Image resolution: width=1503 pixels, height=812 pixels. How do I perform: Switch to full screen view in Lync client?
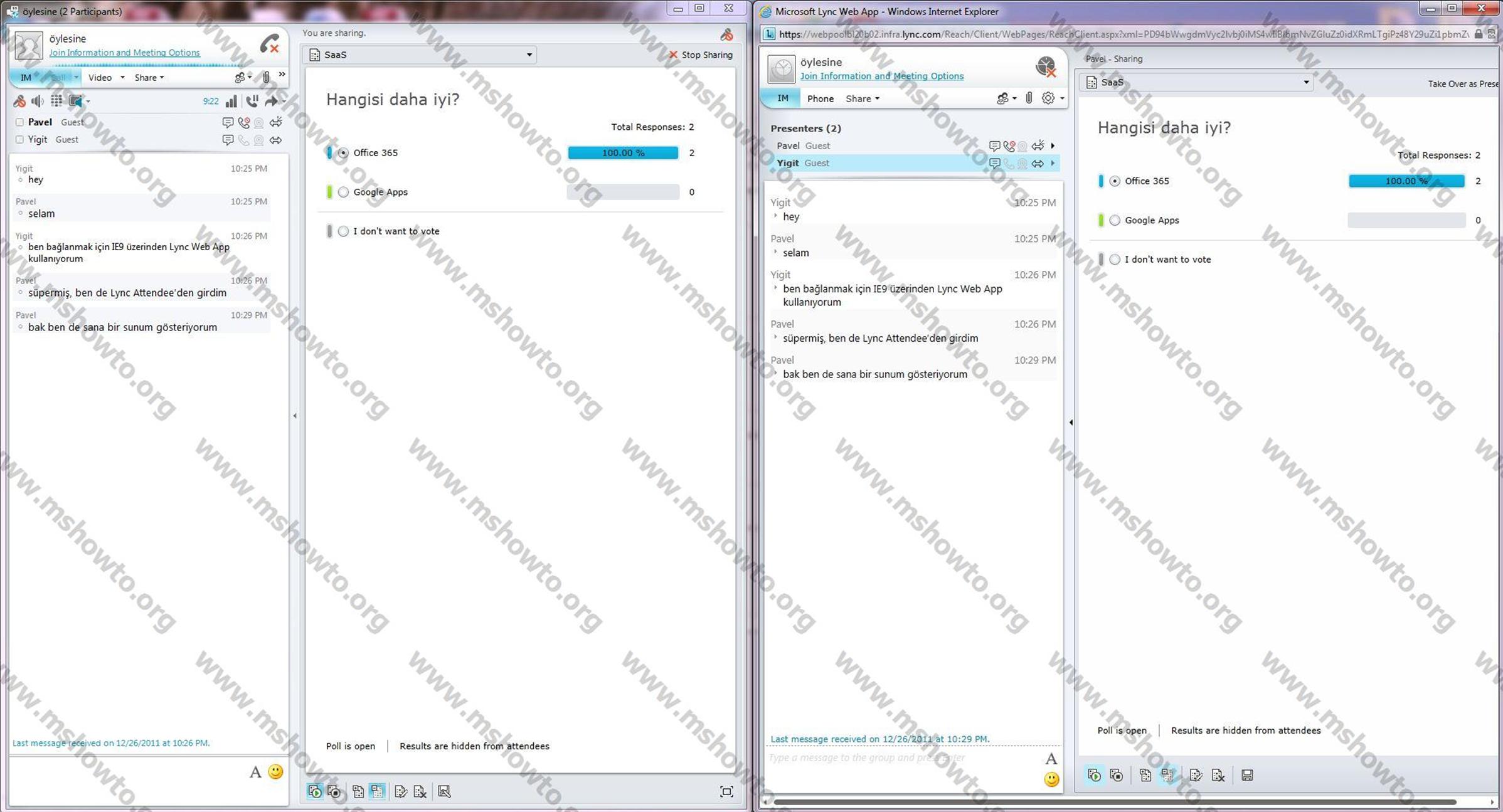(x=726, y=791)
